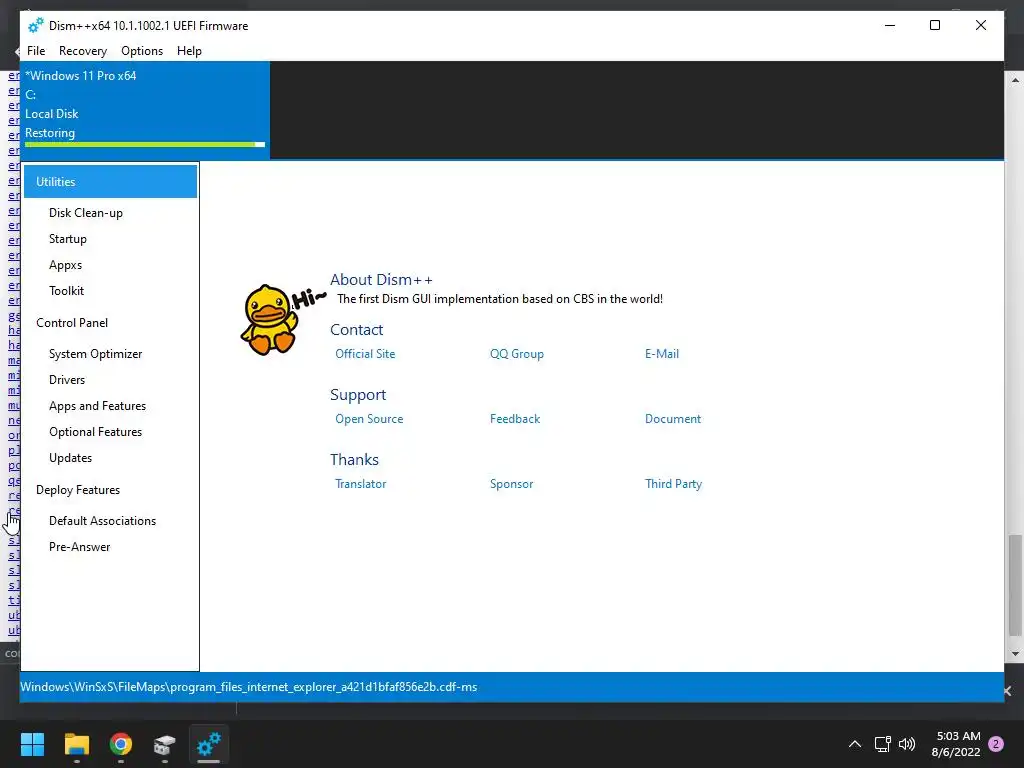Click the E-Mail contact link
The width and height of the screenshot is (1024, 768).
662,354
